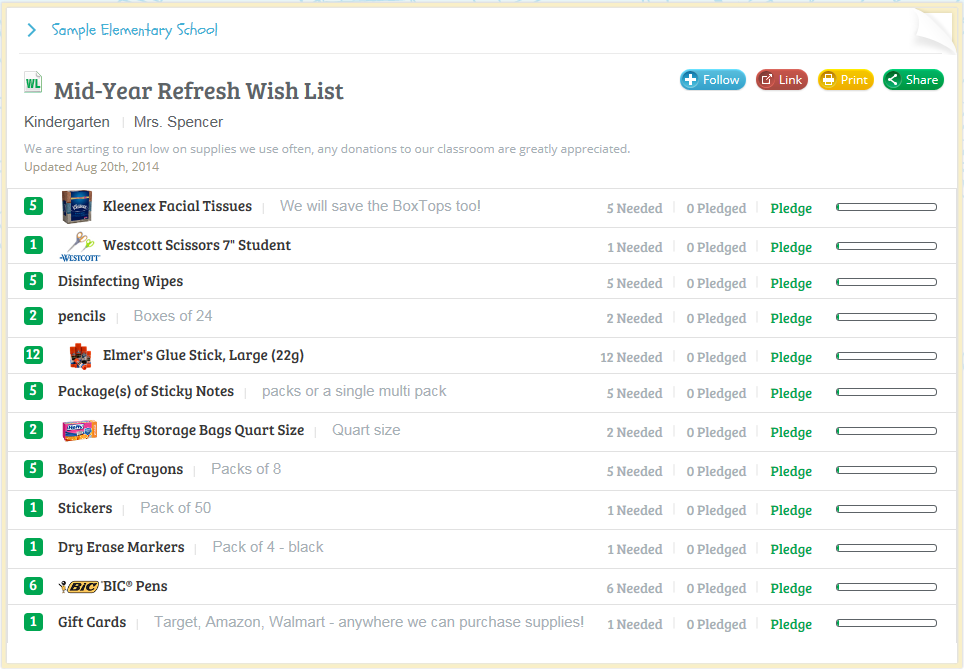
Task: Click the green 12 quantity badge
Action: pos(33,355)
